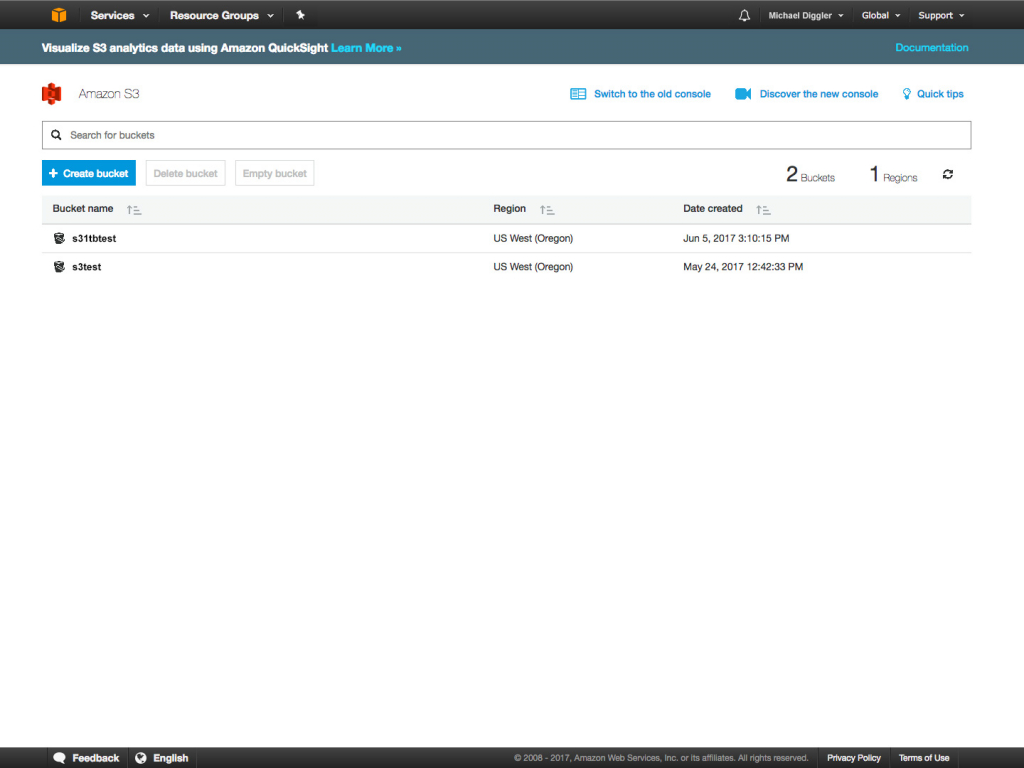Click the pin shortcut icon in navbar
1024x768 pixels.
point(300,15)
